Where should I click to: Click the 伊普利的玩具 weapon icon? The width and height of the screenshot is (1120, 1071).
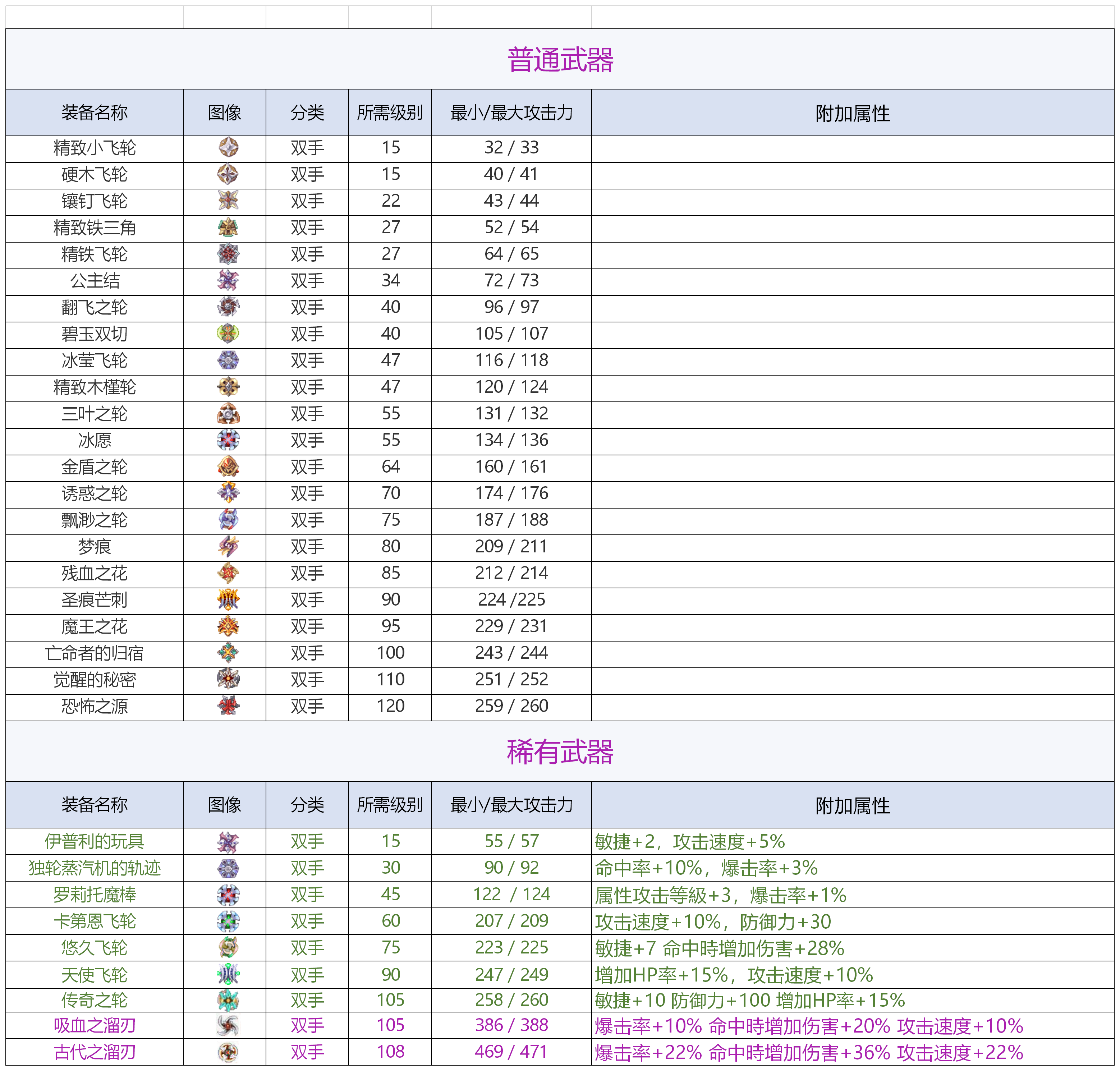point(228,841)
